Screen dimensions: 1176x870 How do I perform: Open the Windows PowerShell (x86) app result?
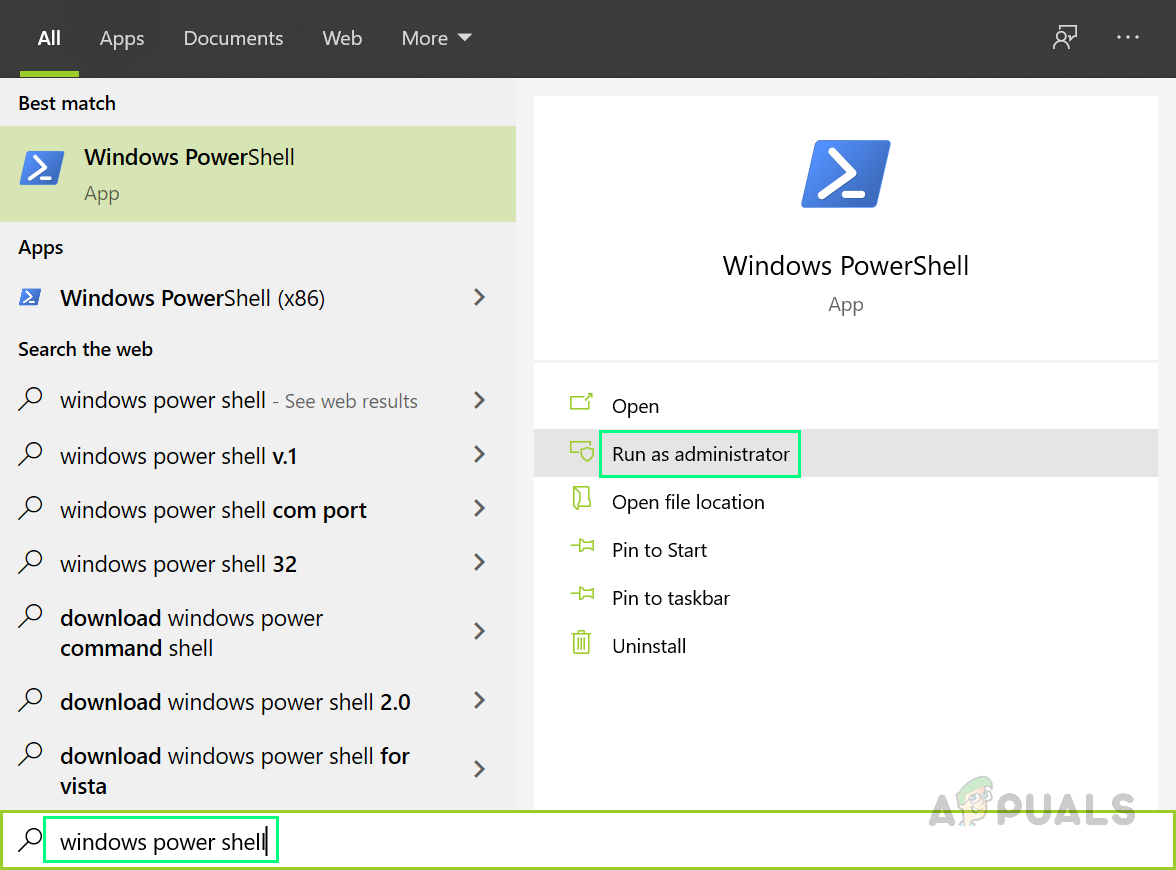pyautogui.click(x=258, y=298)
